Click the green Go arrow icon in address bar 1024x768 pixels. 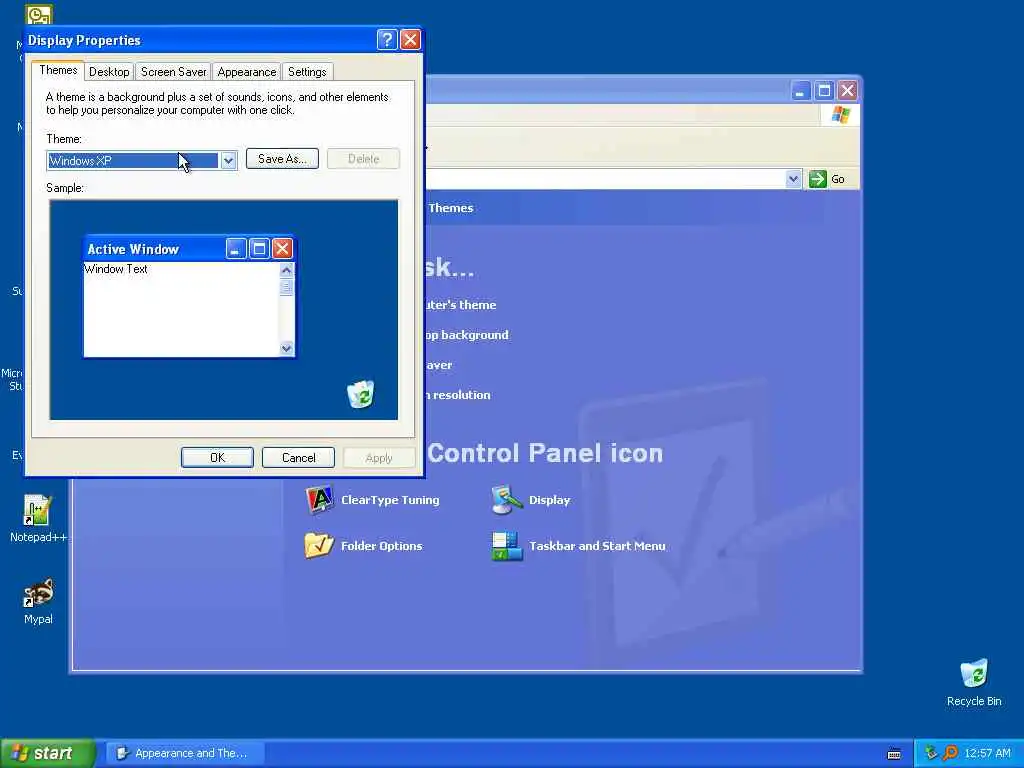point(818,179)
